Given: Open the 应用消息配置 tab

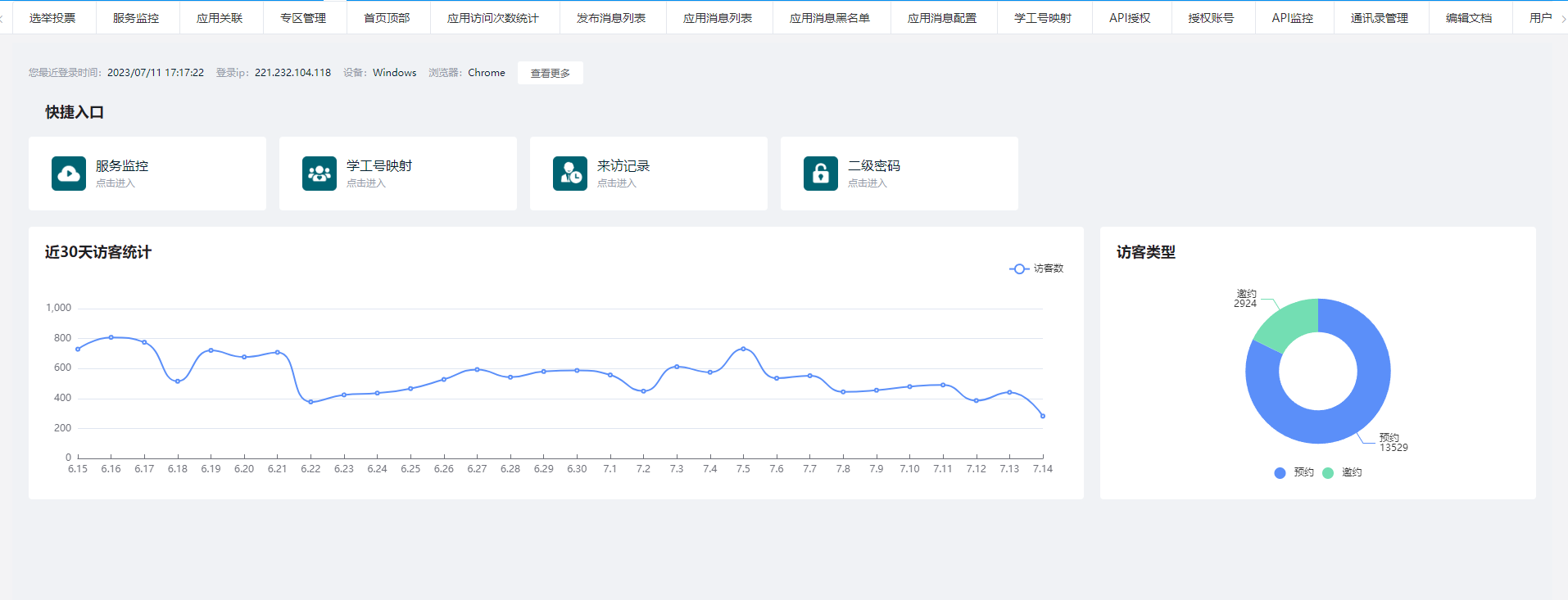Looking at the screenshot, I should [x=942, y=17].
